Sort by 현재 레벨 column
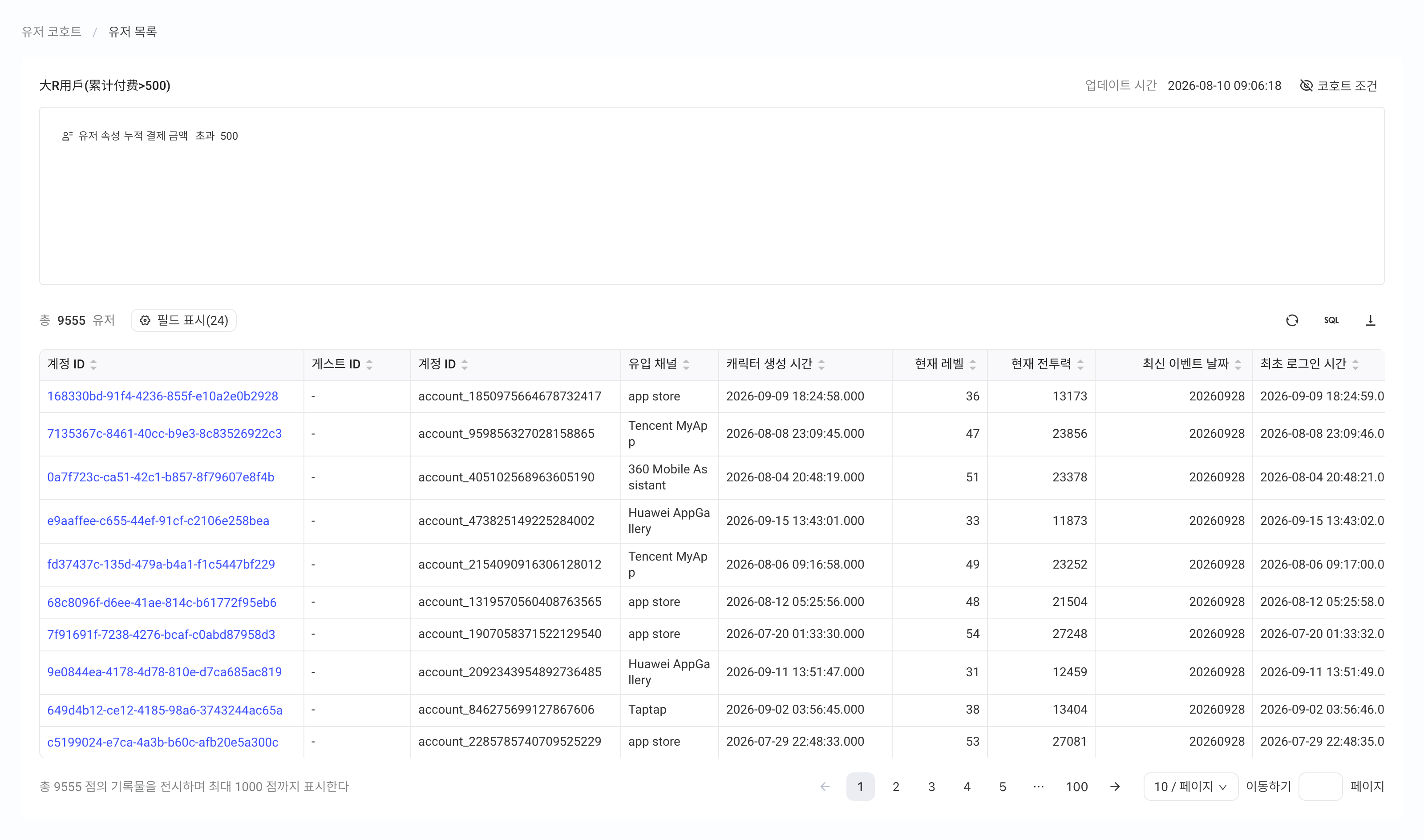 tap(972, 364)
